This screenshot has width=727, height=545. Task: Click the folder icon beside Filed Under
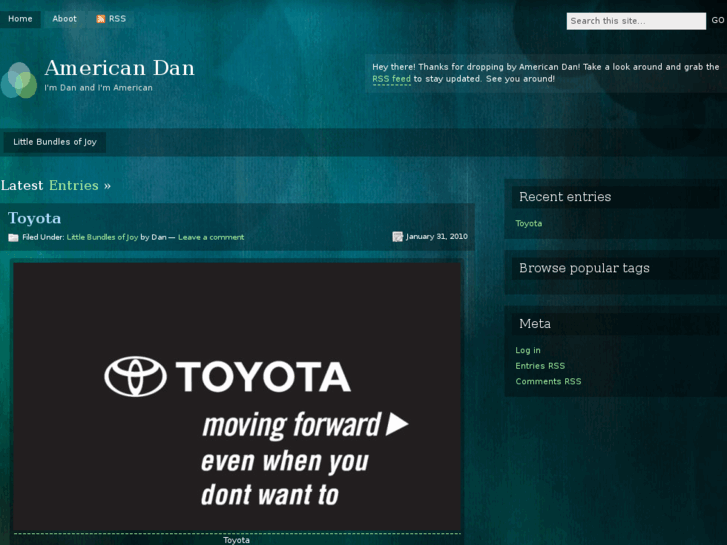point(13,237)
